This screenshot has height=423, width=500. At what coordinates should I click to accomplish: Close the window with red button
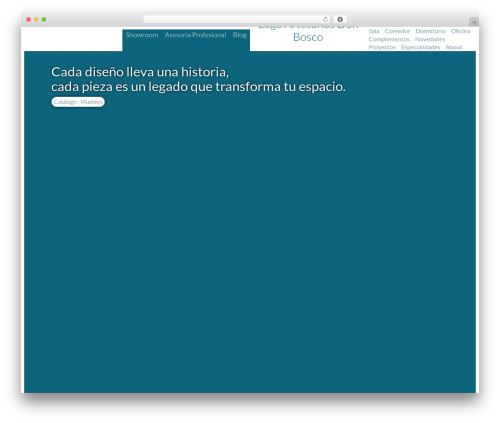(x=29, y=19)
